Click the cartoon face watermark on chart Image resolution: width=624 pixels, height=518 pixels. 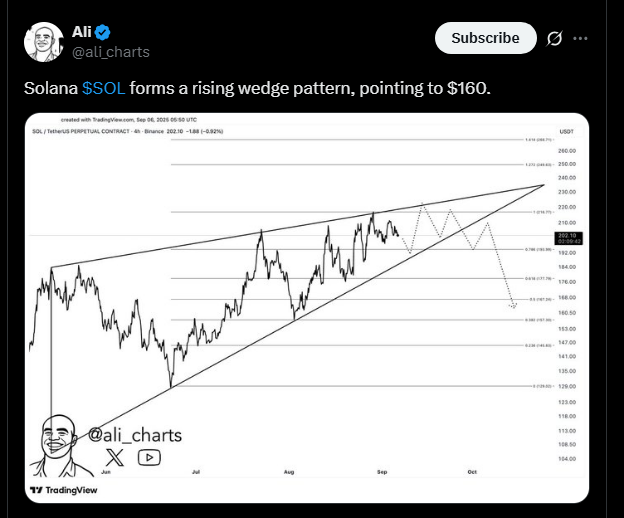[x=60, y=443]
